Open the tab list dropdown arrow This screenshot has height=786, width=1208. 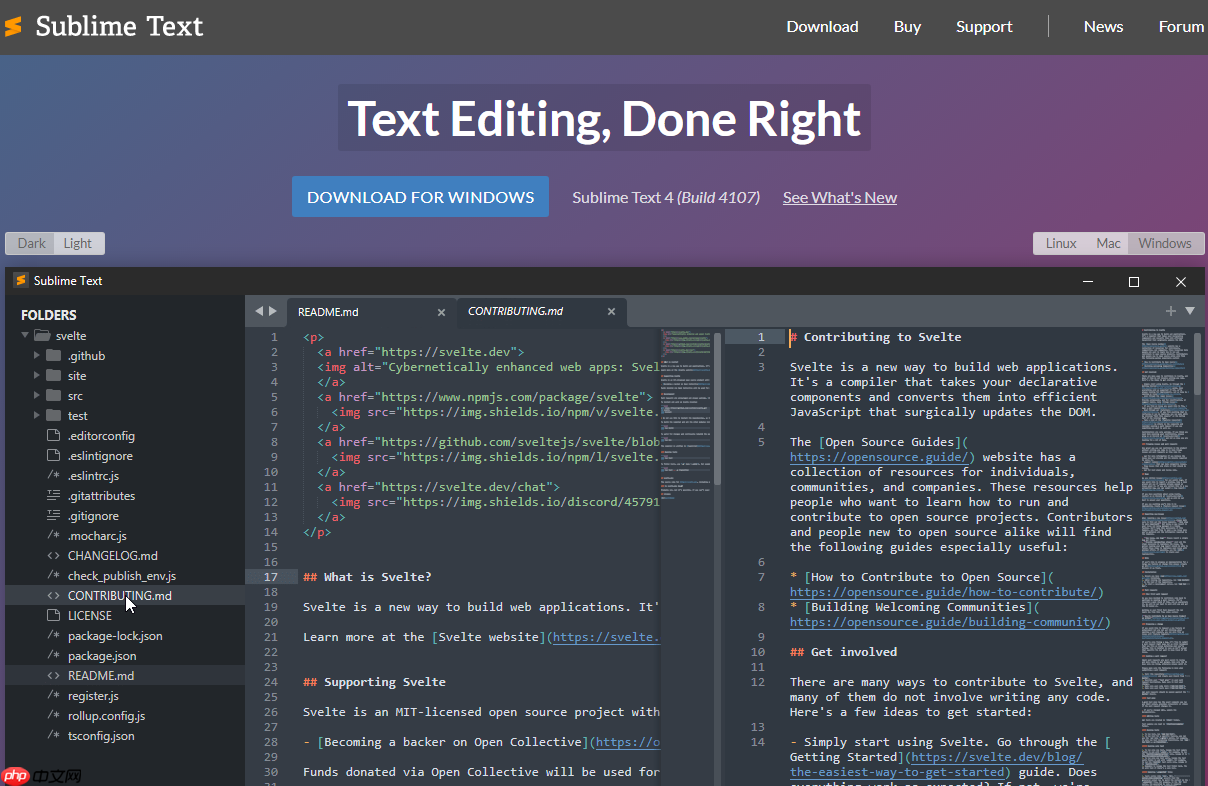(x=1190, y=311)
